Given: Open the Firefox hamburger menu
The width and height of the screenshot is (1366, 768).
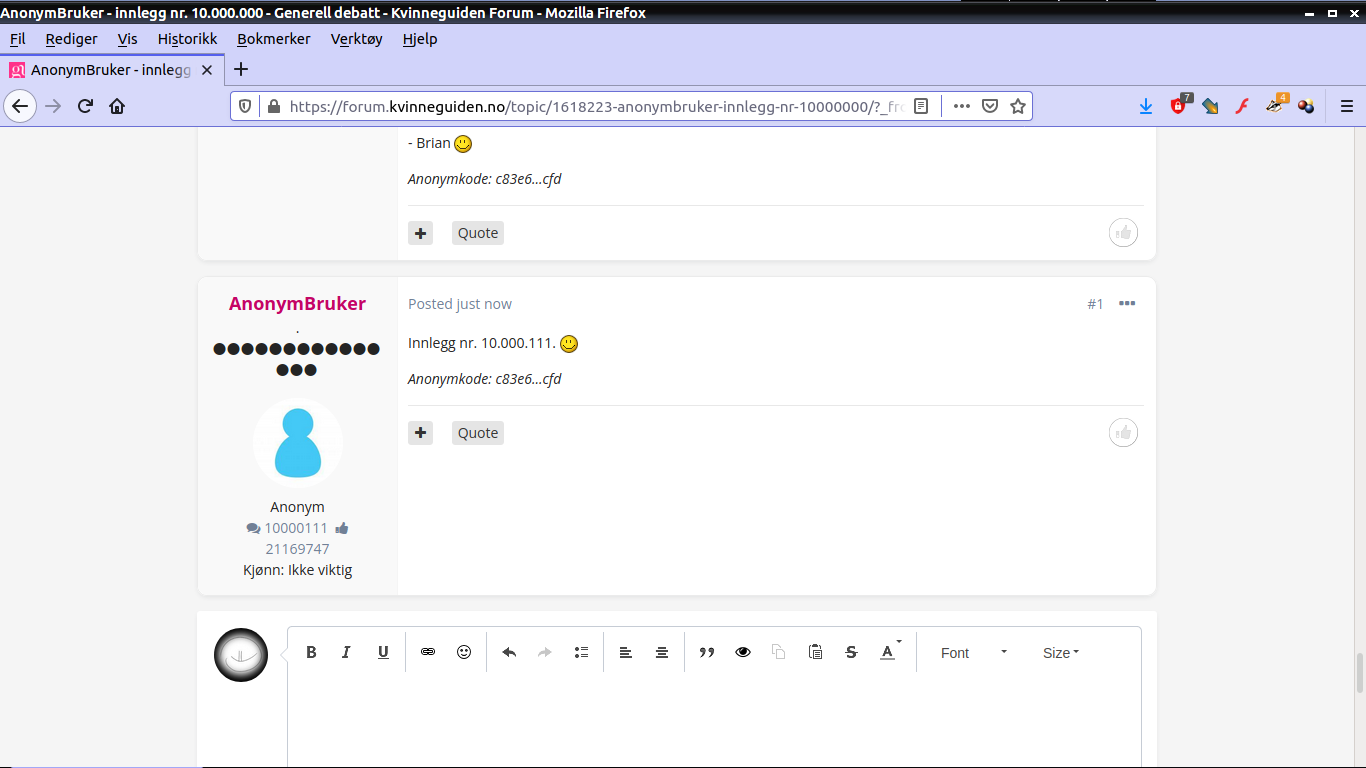Looking at the screenshot, I should pyautogui.click(x=1346, y=106).
